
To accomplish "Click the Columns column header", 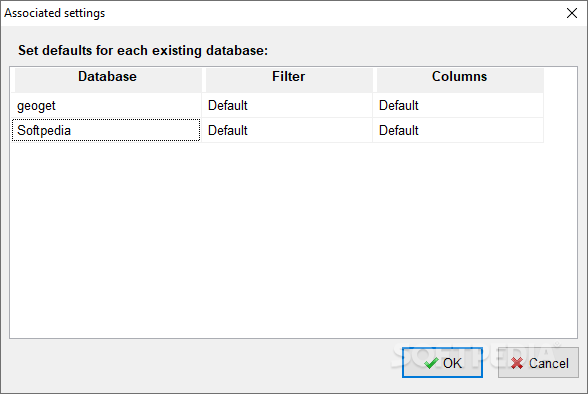I will pyautogui.click(x=460, y=80).
